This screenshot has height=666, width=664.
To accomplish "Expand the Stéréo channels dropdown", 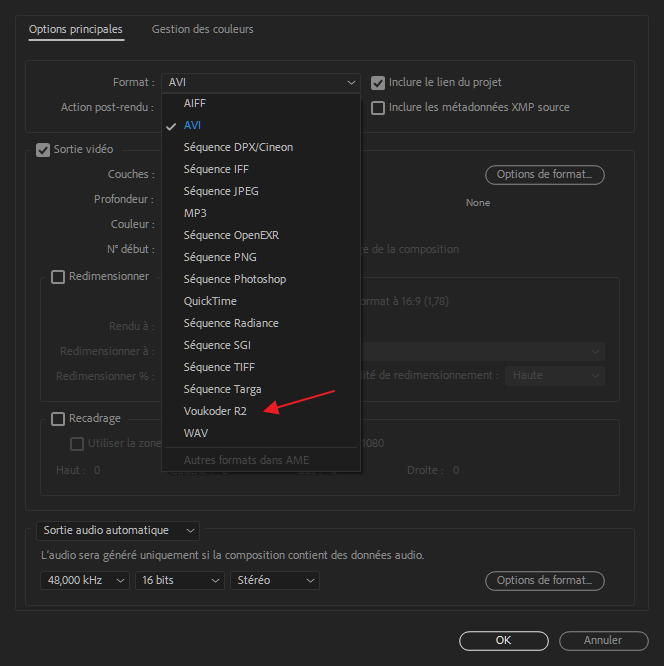I will point(274,580).
